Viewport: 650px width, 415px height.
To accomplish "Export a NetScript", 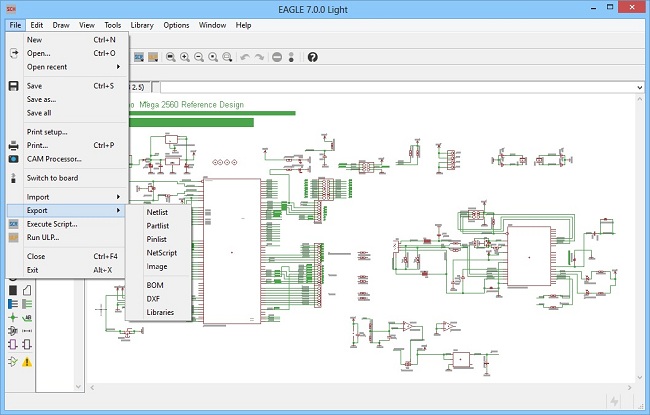I will [x=159, y=252].
